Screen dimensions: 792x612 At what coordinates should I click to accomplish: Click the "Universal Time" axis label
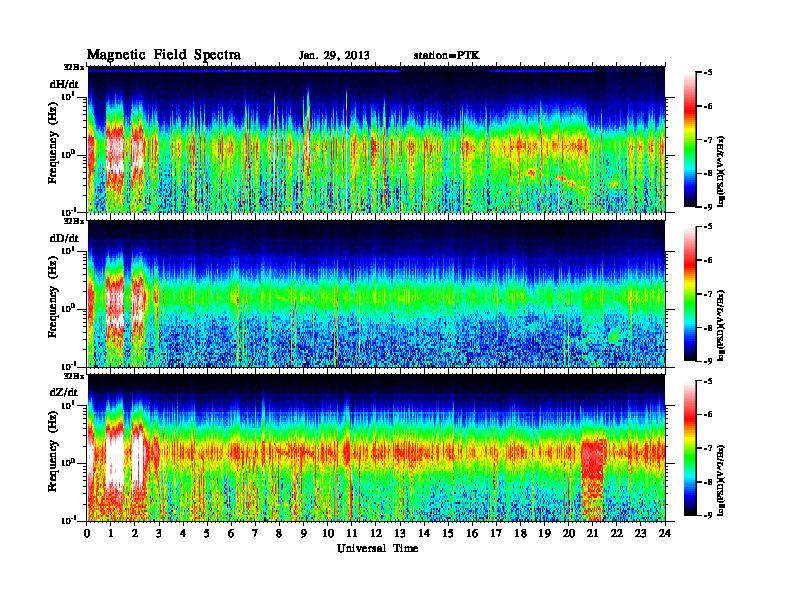click(x=377, y=548)
